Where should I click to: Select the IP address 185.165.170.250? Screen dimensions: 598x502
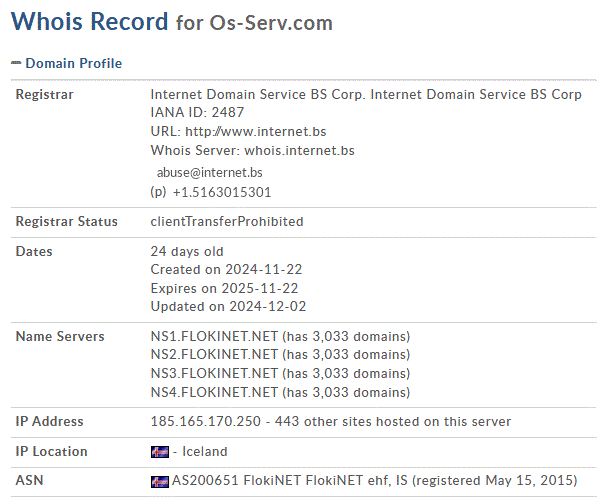206,422
